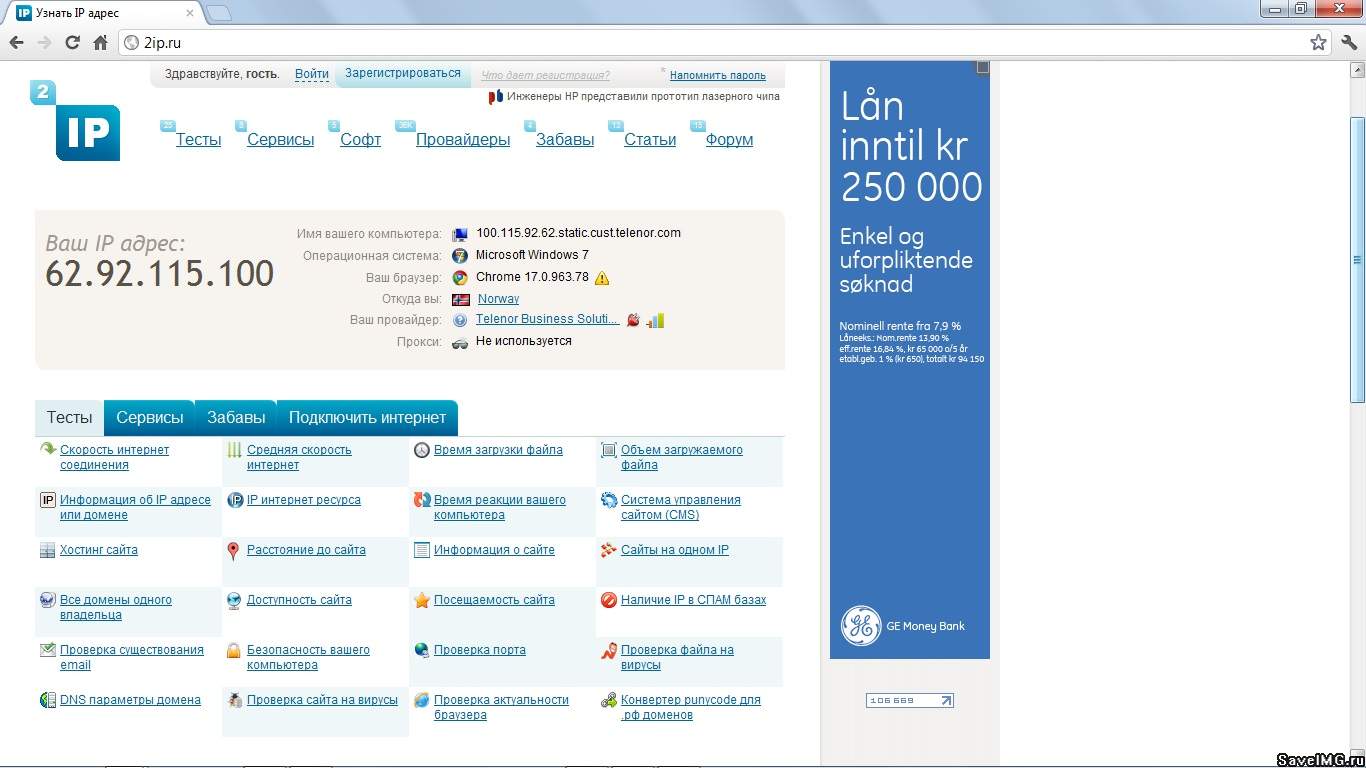Click the red SPAM base check icon
The image size is (1366, 768).
click(x=609, y=601)
